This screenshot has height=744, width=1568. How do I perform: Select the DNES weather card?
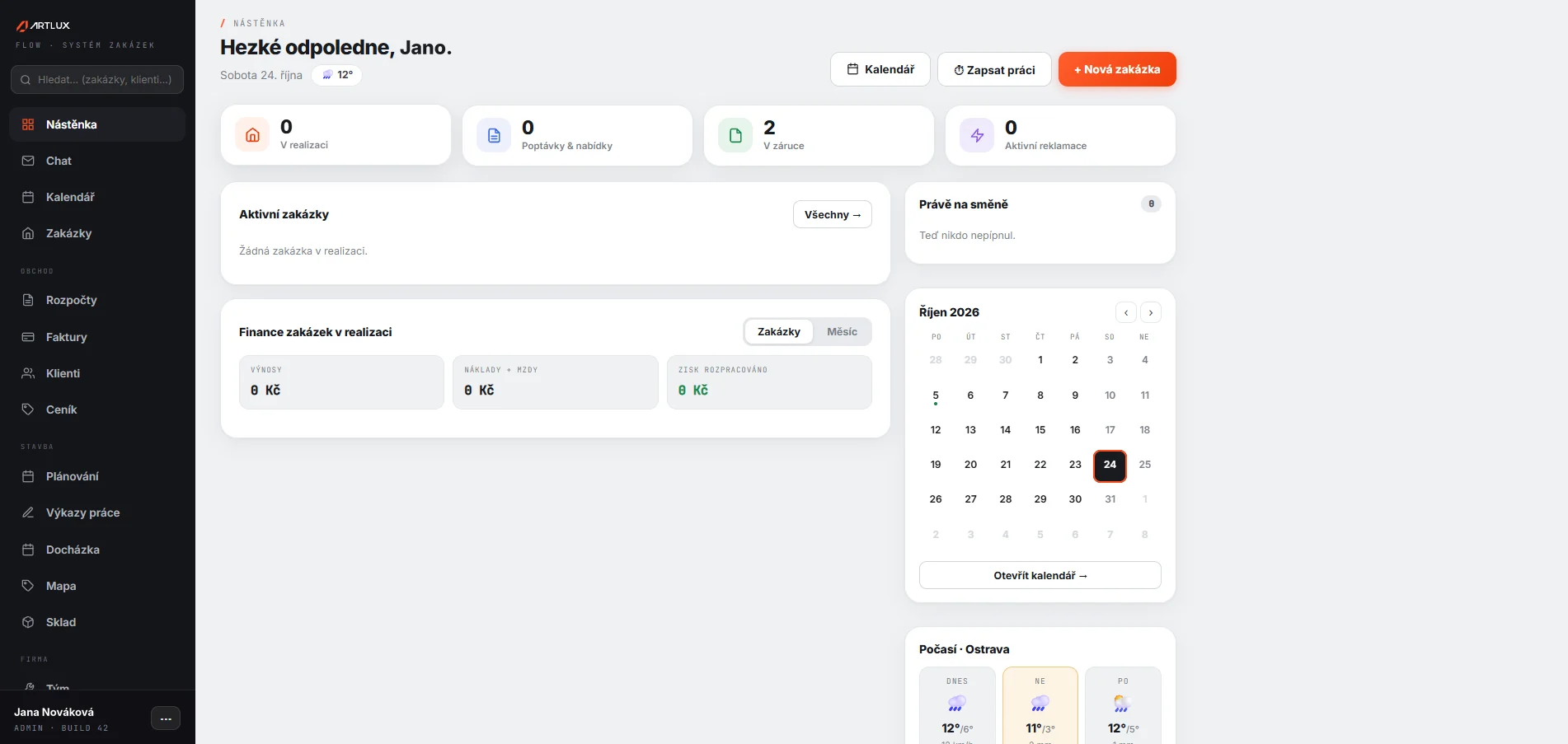(x=957, y=707)
